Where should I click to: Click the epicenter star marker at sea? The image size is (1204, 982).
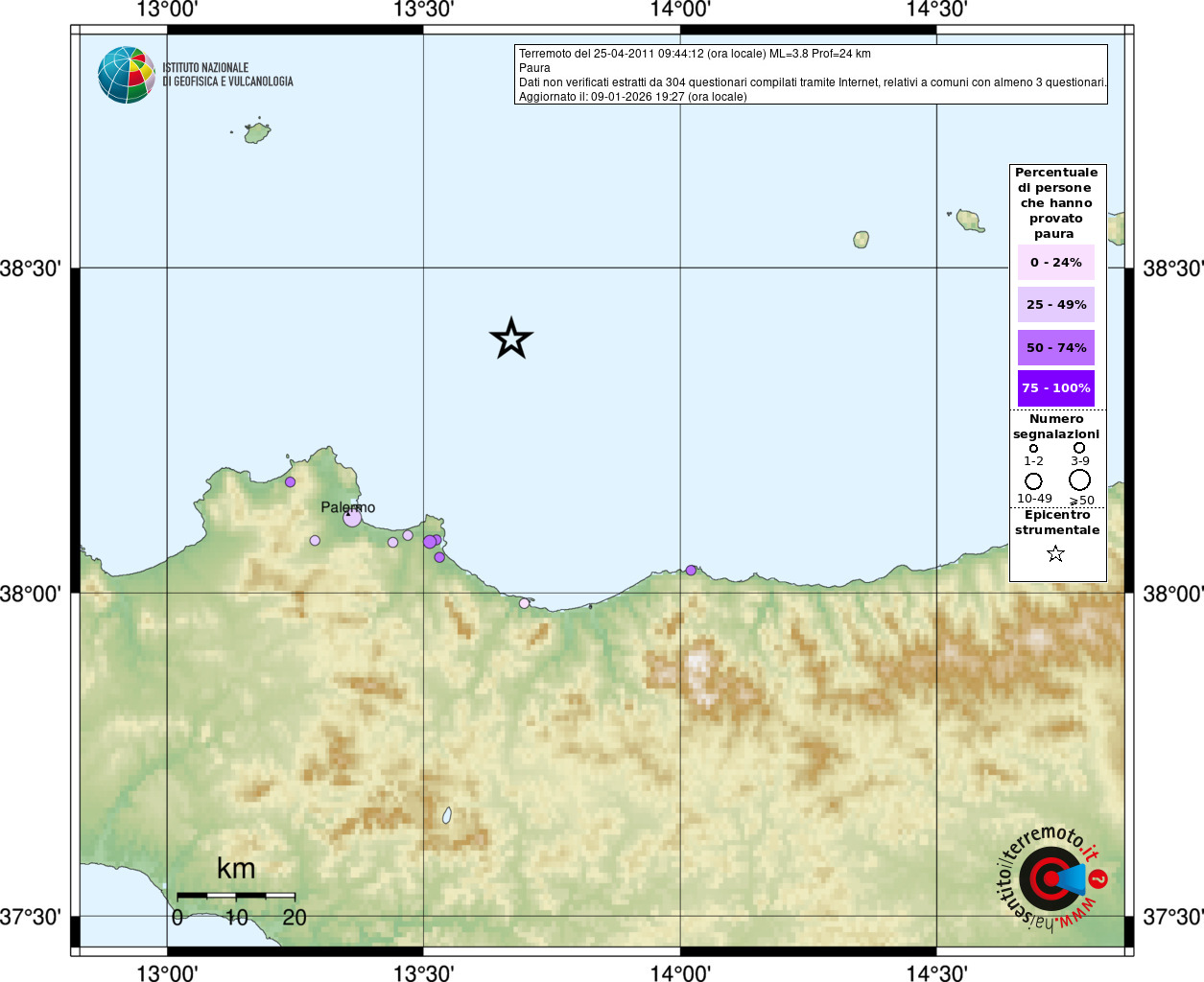[511, 339]
